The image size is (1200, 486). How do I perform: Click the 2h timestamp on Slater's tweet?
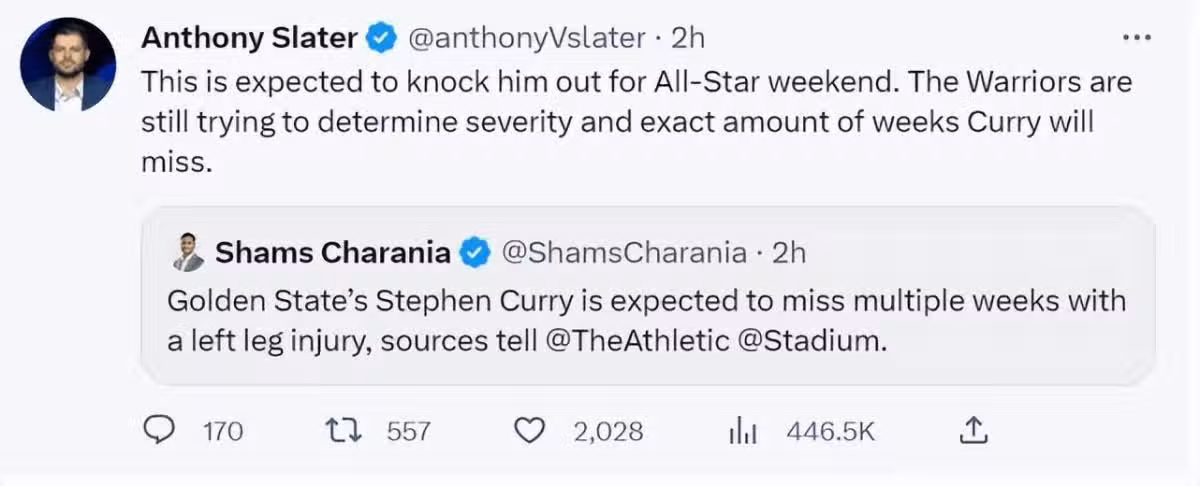(687, 38)
